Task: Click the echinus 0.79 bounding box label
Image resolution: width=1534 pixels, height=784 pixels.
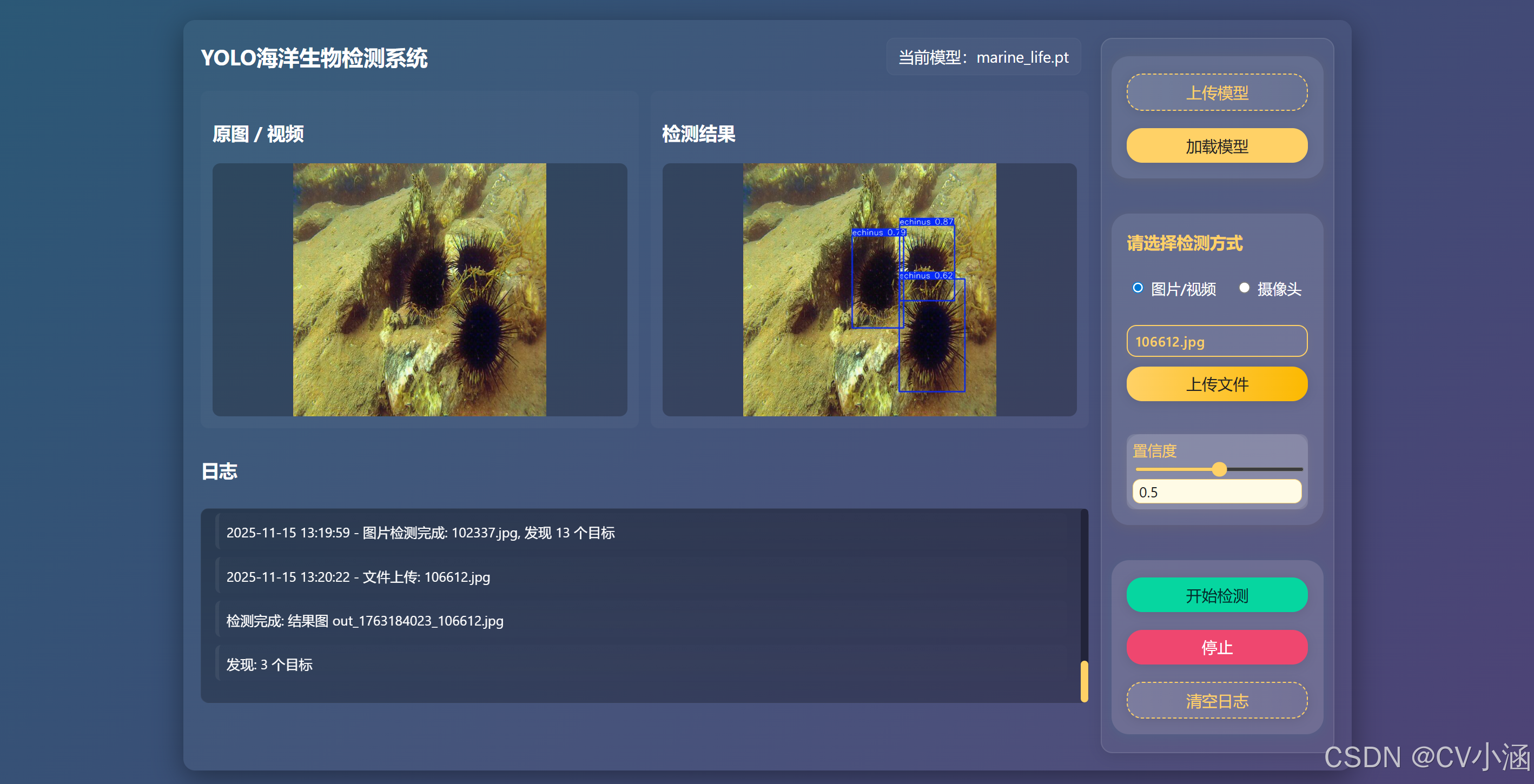Action: [878, 232]
